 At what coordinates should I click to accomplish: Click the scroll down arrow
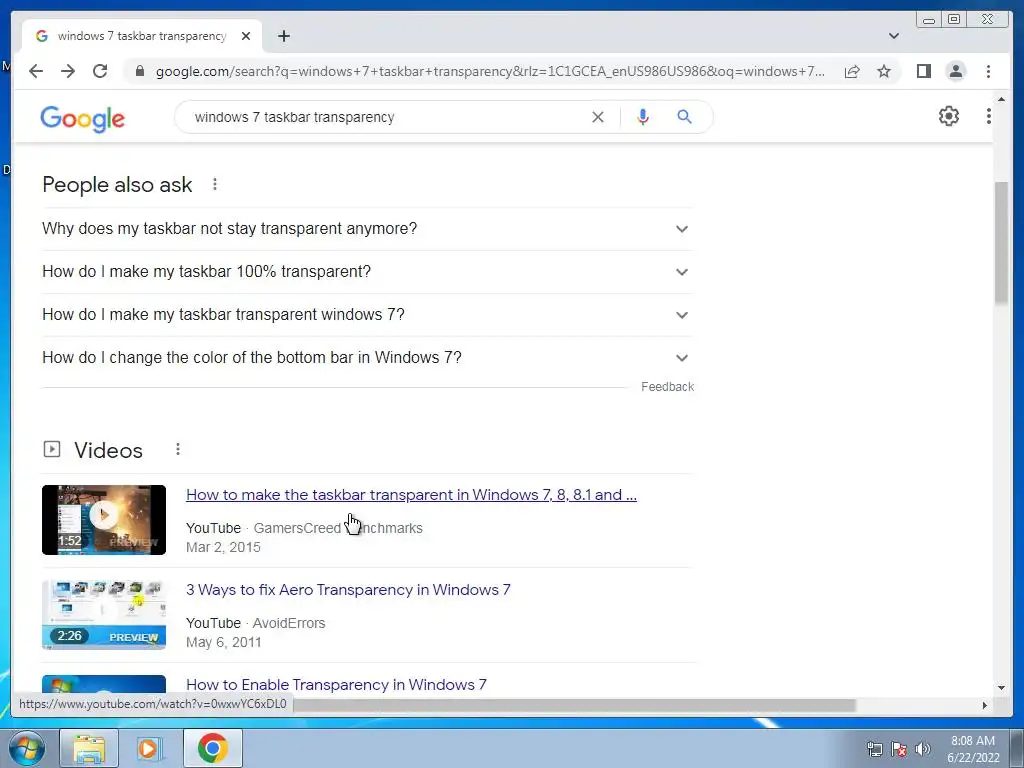pyautogui.click(x=1001, y=687)
